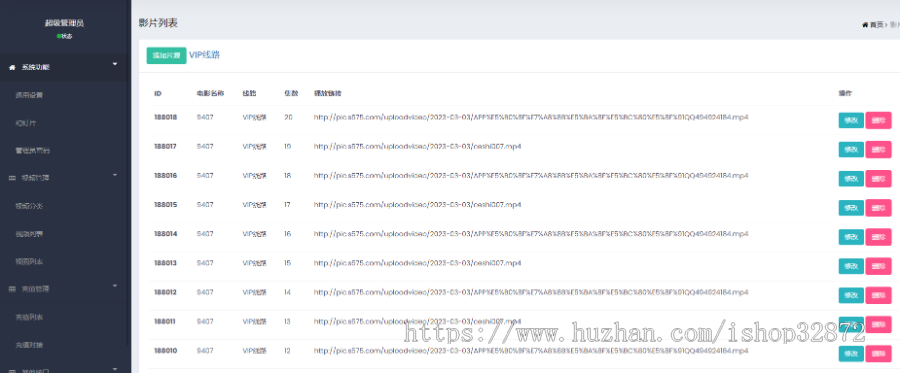Collapse the 系统功能 section caret
Screen dimensions: 900x373
(115, 64)
